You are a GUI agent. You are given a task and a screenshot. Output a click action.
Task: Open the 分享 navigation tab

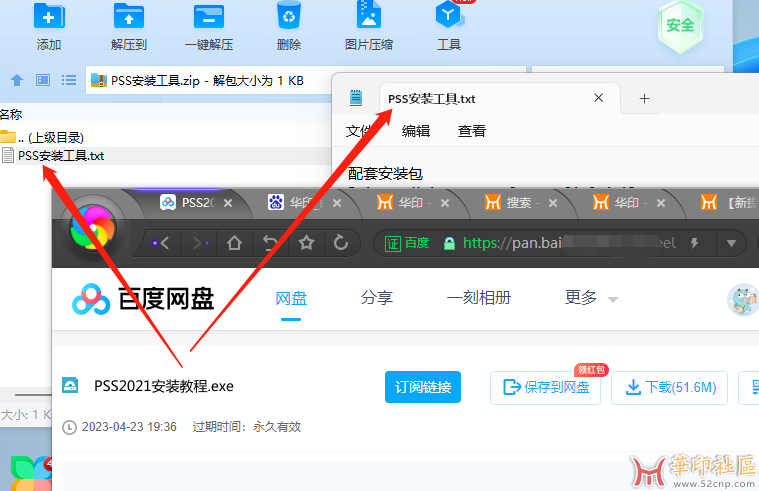click(x=377, y=297)
